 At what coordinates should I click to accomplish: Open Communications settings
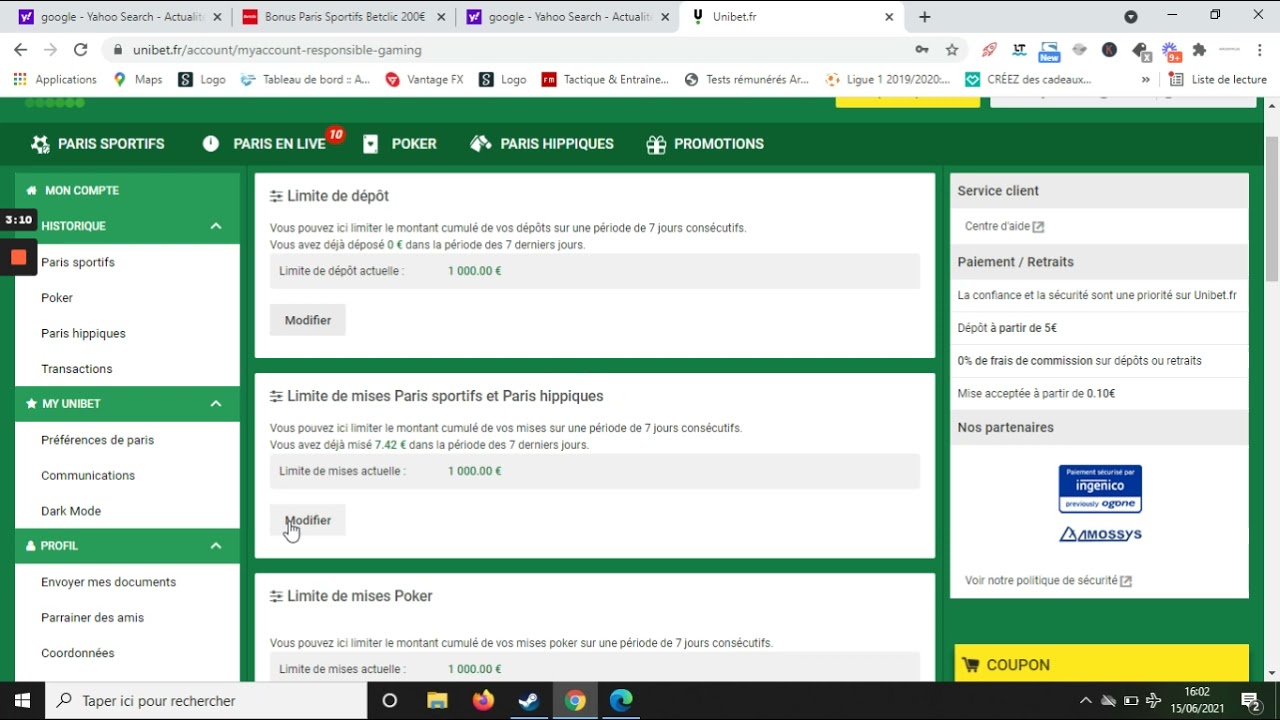(x=88, y=475)
